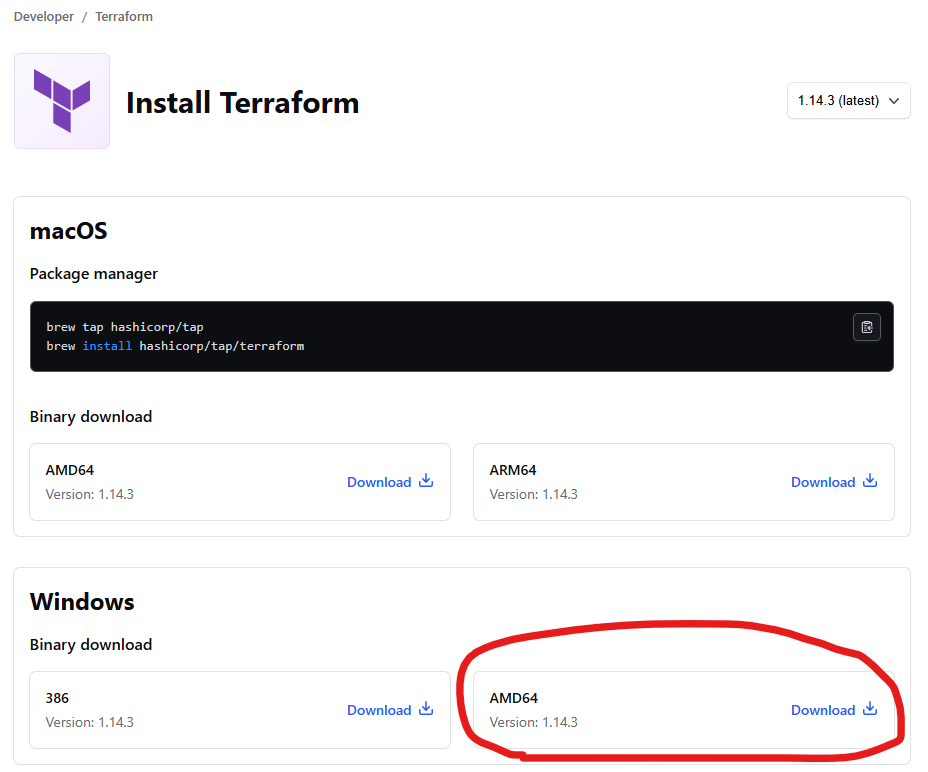Click the download arrow icon for macOS ARM64

(870, 480)
